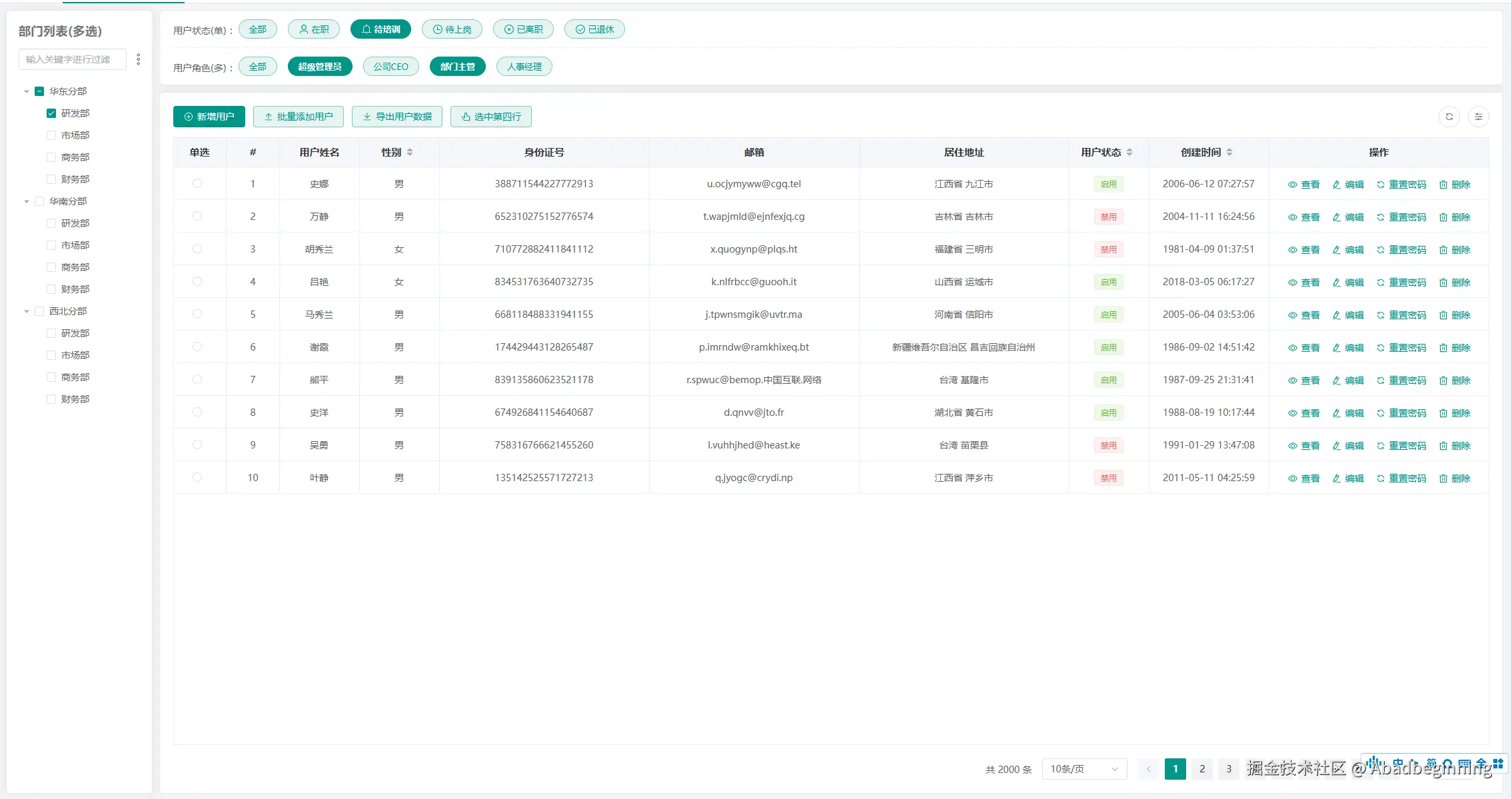Viewport: 1512px width, 799px height.
Task: Open the column settings icon
Action: pos(1478,117)
